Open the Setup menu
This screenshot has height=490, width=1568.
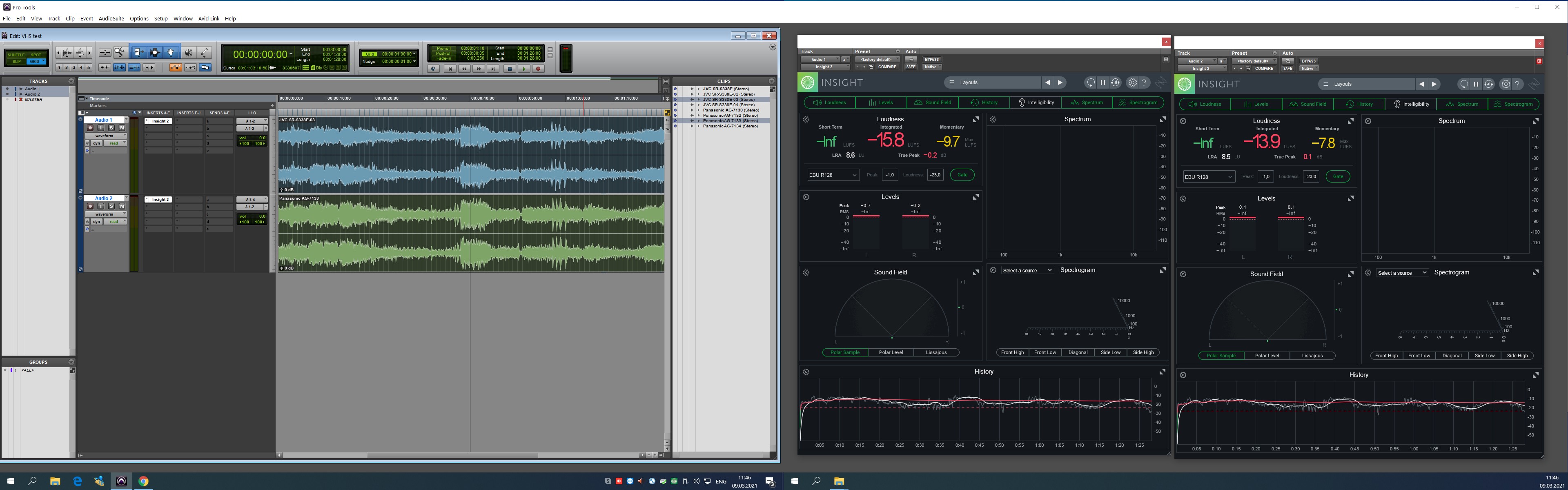tap(161, 18)
